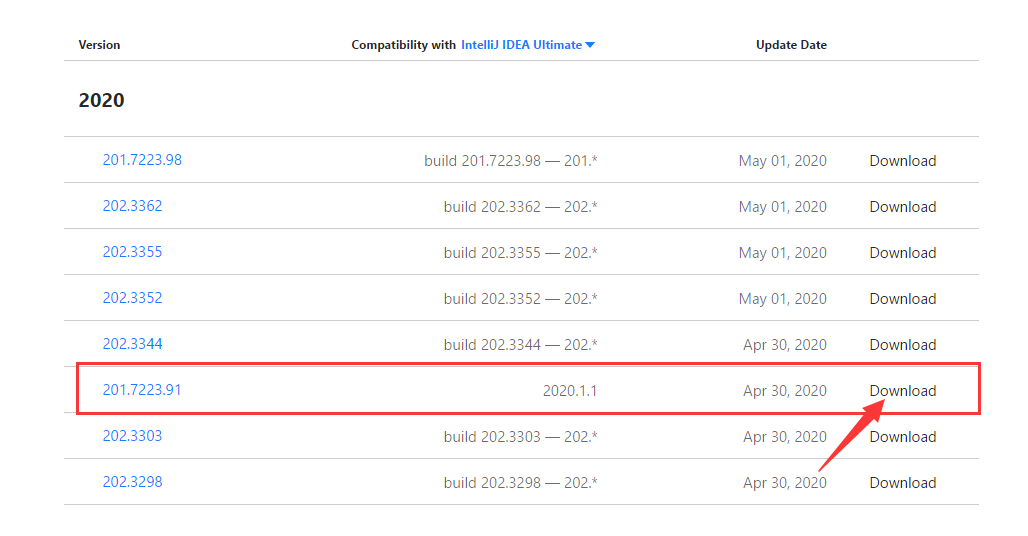1028x536 pixels.
Task: Open version 202.3303 link
Action: click(132, 436)
